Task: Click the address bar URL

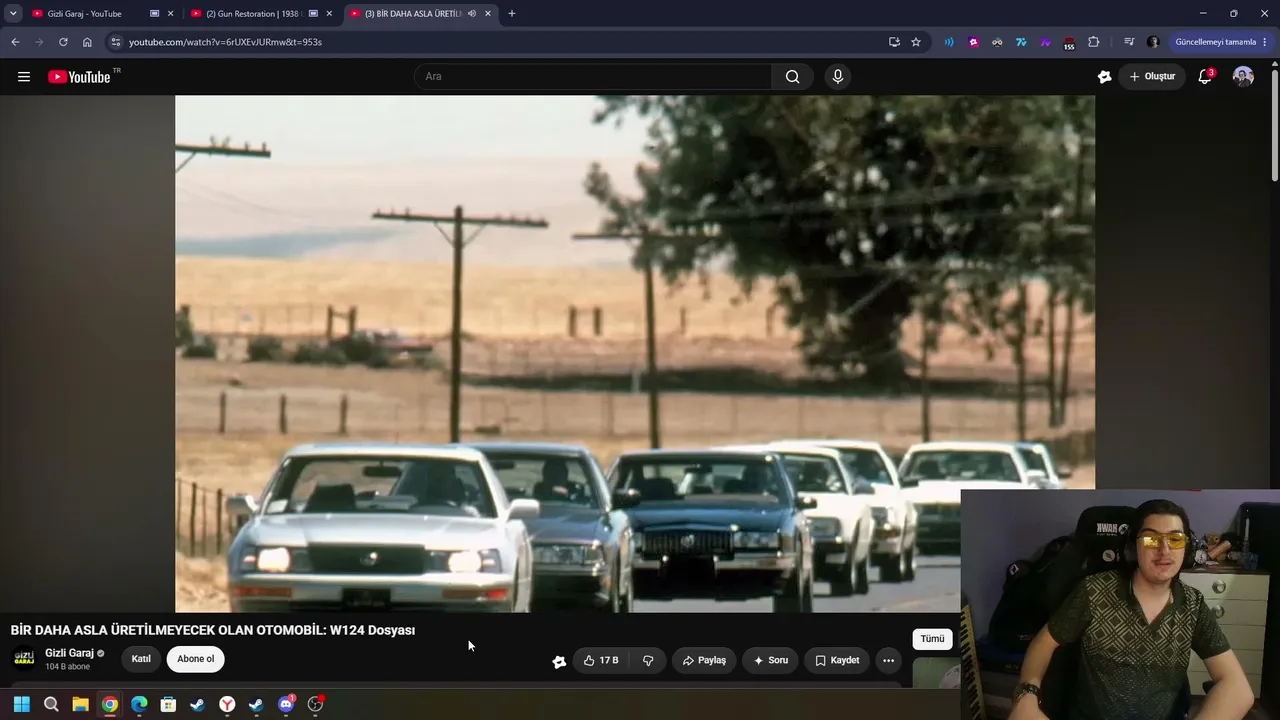Action: [x=225, y=42]
